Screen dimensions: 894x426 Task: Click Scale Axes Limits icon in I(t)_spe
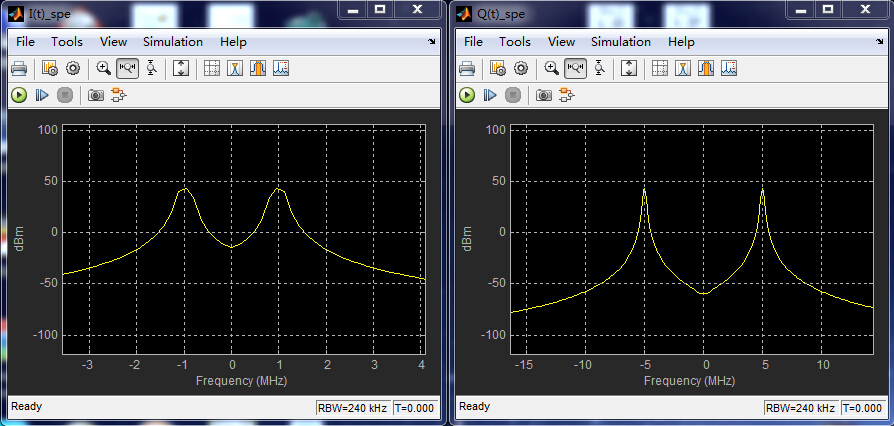pyautogui.click(x=181, y=68)
